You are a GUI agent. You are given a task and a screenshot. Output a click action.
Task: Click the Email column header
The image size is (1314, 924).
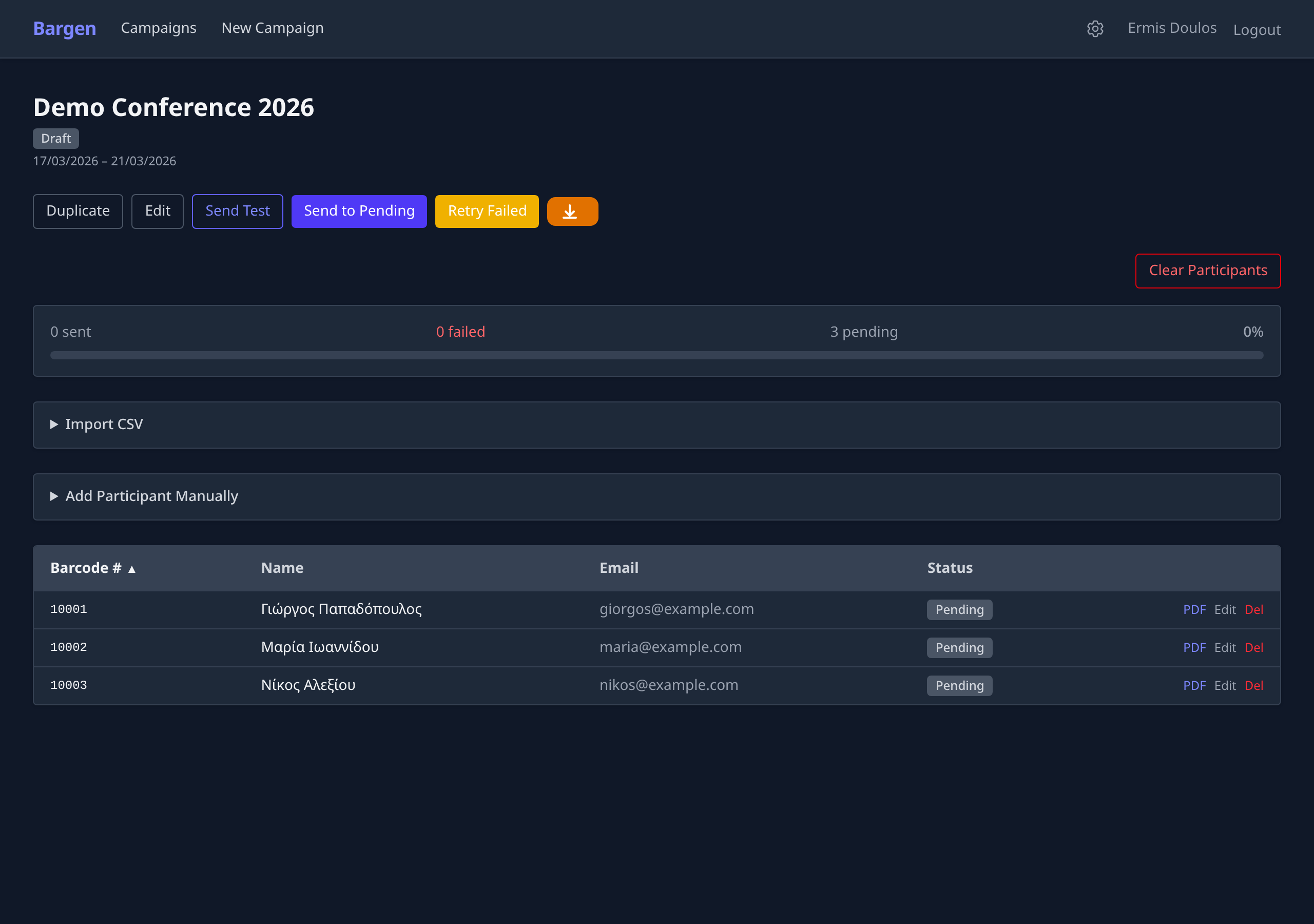point(619,568)
